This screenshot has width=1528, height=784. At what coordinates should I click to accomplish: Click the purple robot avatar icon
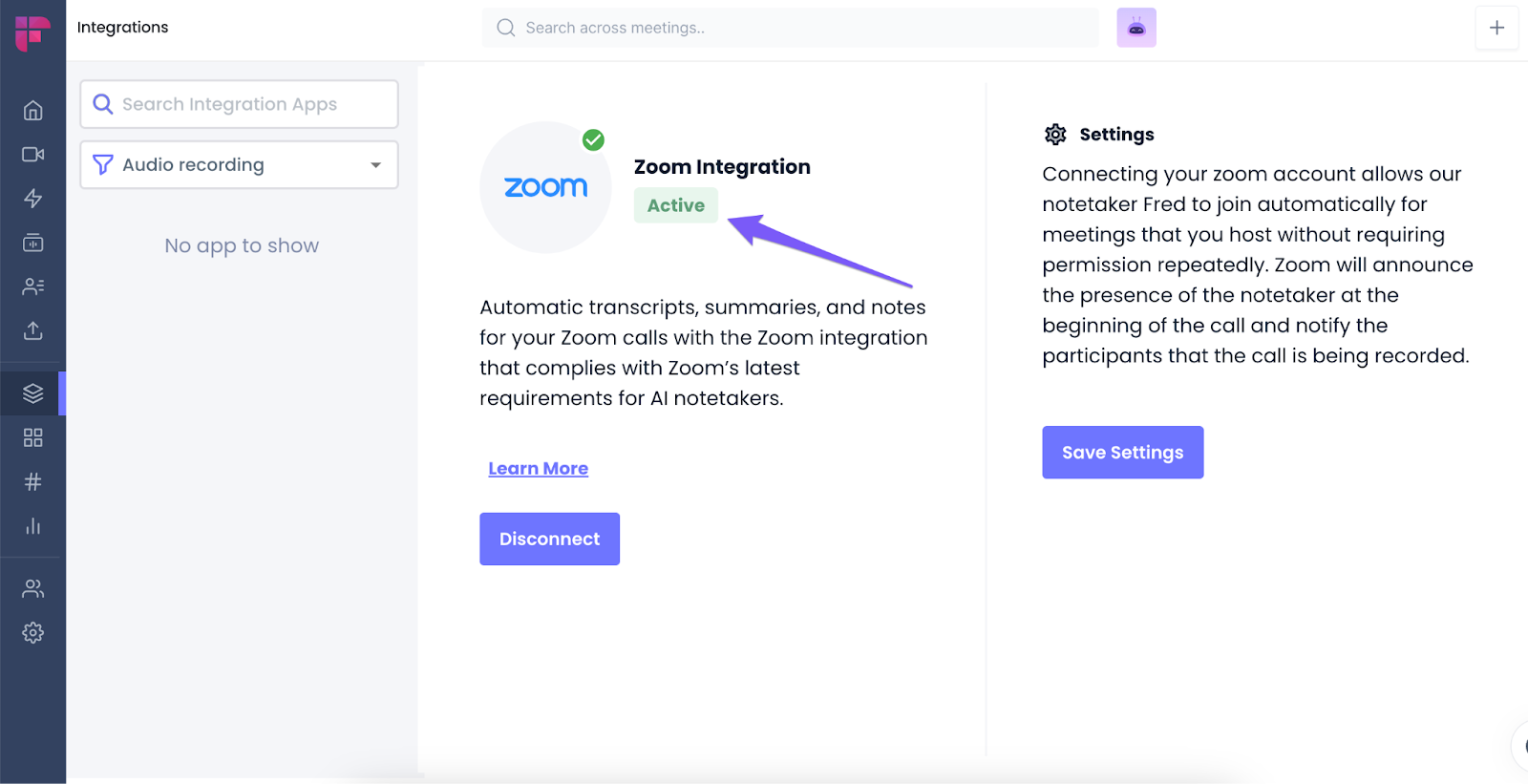1136,28
